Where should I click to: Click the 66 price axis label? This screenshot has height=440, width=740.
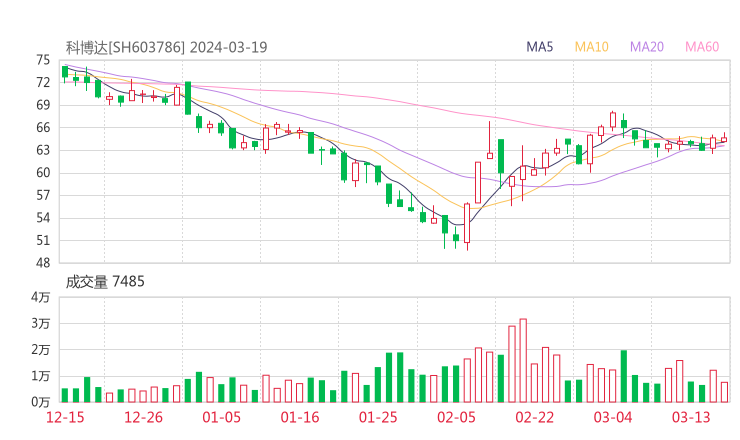[43, 127]
